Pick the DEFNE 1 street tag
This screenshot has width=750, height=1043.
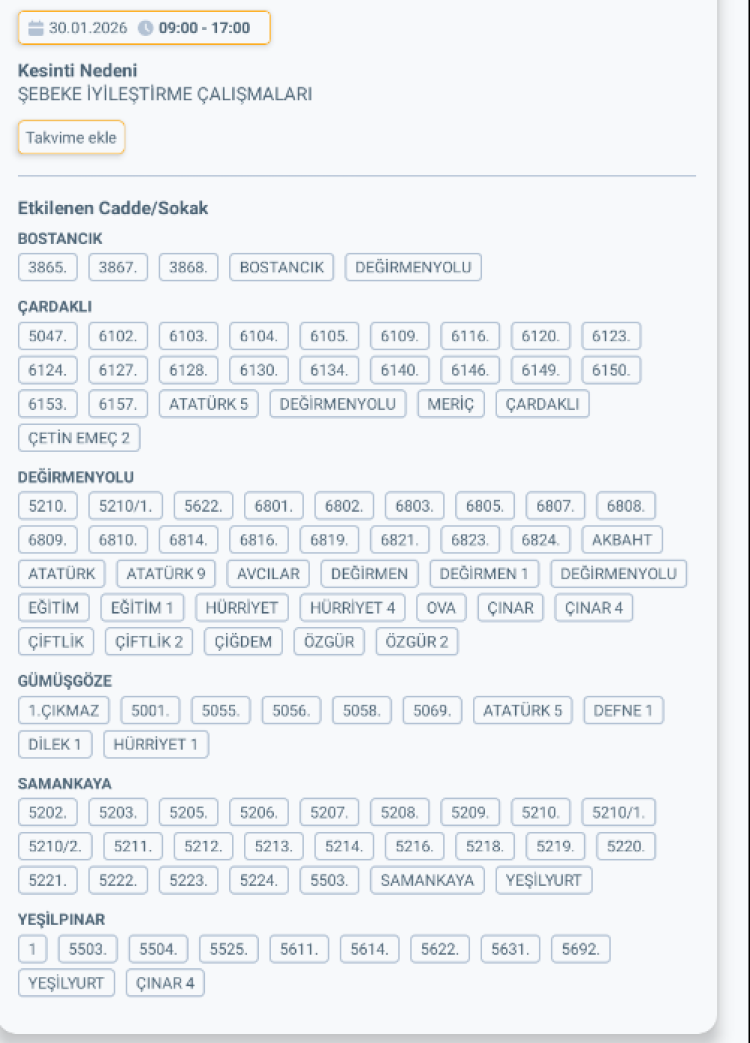pyautogui.click(x=623, y=711)
